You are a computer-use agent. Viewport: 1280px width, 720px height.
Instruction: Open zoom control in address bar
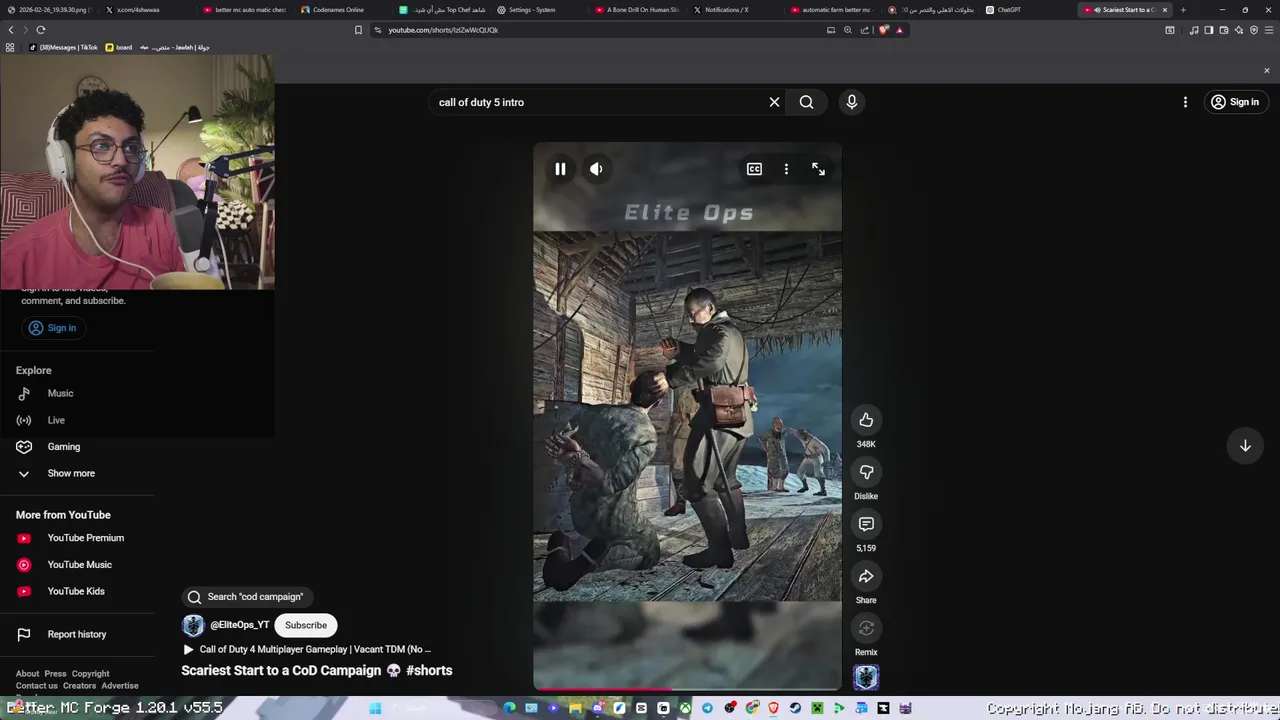click(848, 30)
